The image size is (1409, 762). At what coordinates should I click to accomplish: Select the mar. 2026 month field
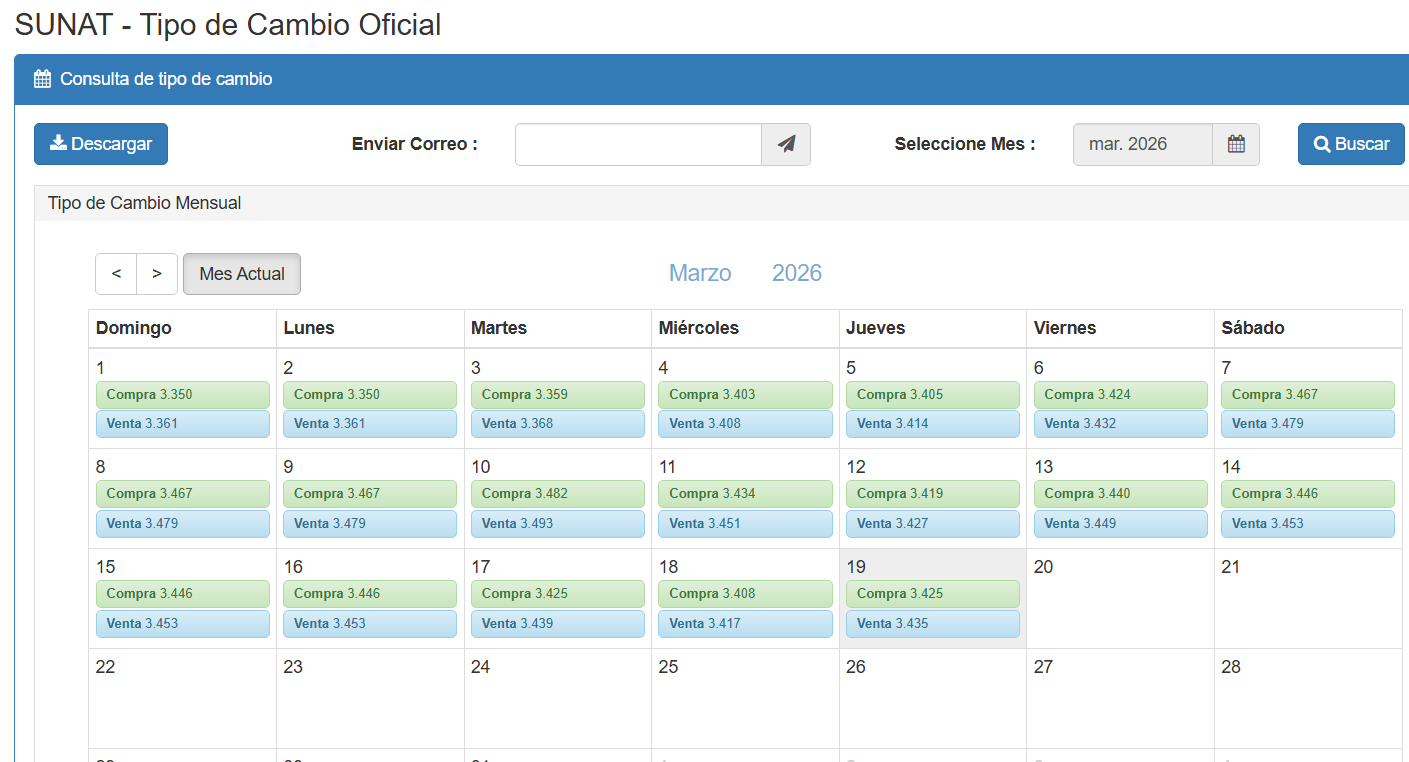tap(1142, 144)
